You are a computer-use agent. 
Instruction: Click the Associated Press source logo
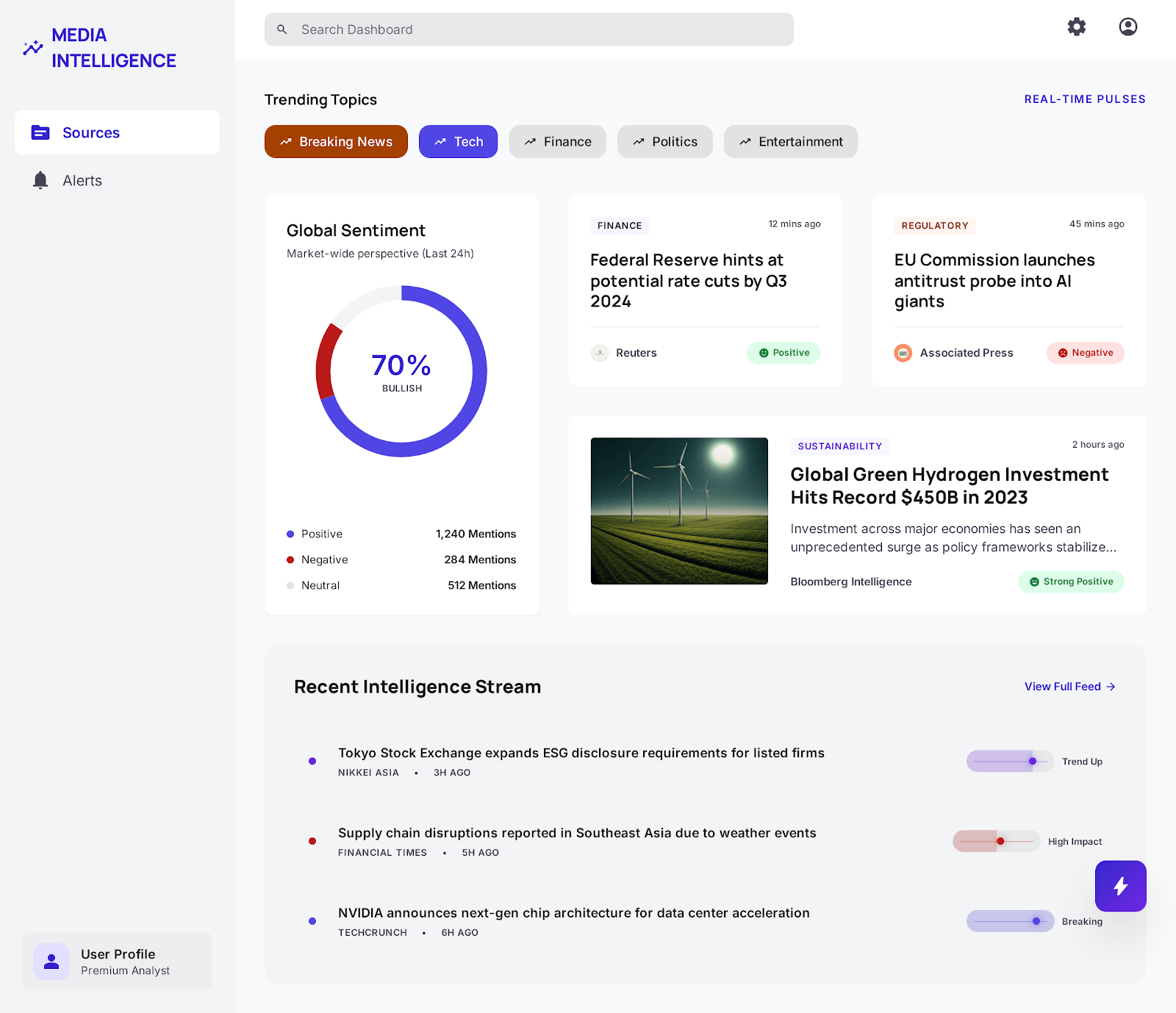tap(903, 353)
